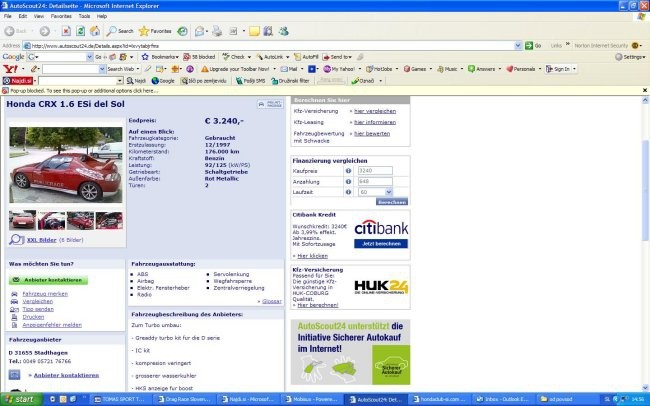This screenshot has height=406, width=650.
Task: Click the Print icon in toolbar
Action: 217,31
